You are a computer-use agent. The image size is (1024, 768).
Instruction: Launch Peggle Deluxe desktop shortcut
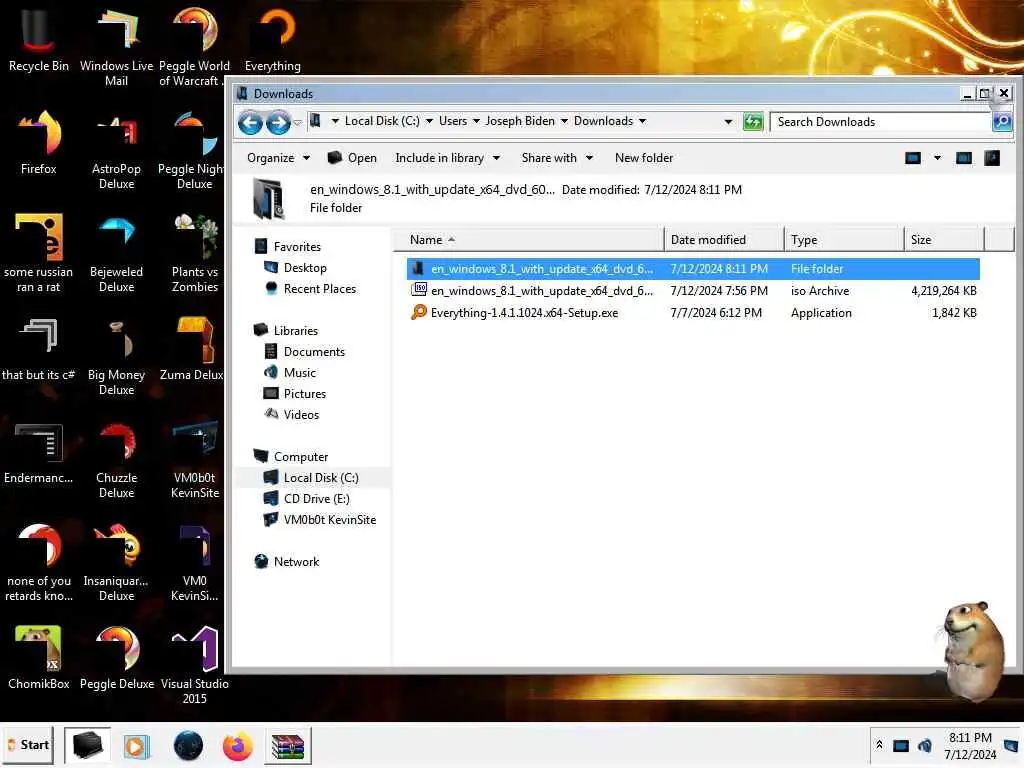click(117, 658)
